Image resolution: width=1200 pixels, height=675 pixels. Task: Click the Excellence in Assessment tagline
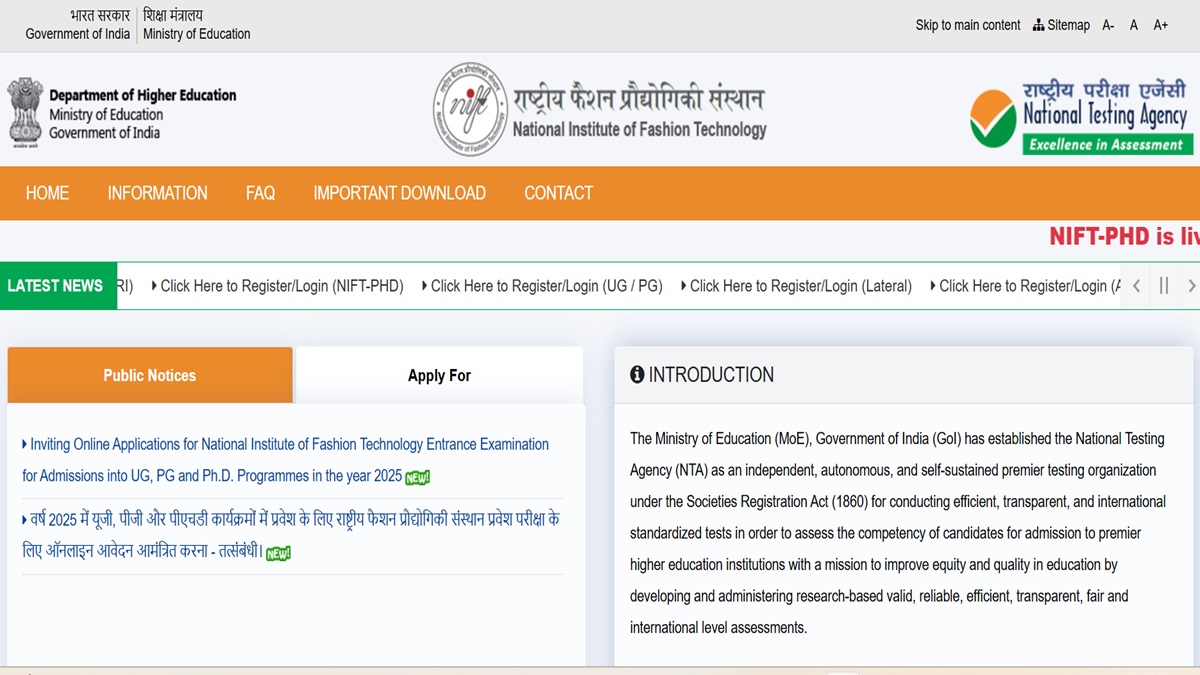click(1106, 145)
